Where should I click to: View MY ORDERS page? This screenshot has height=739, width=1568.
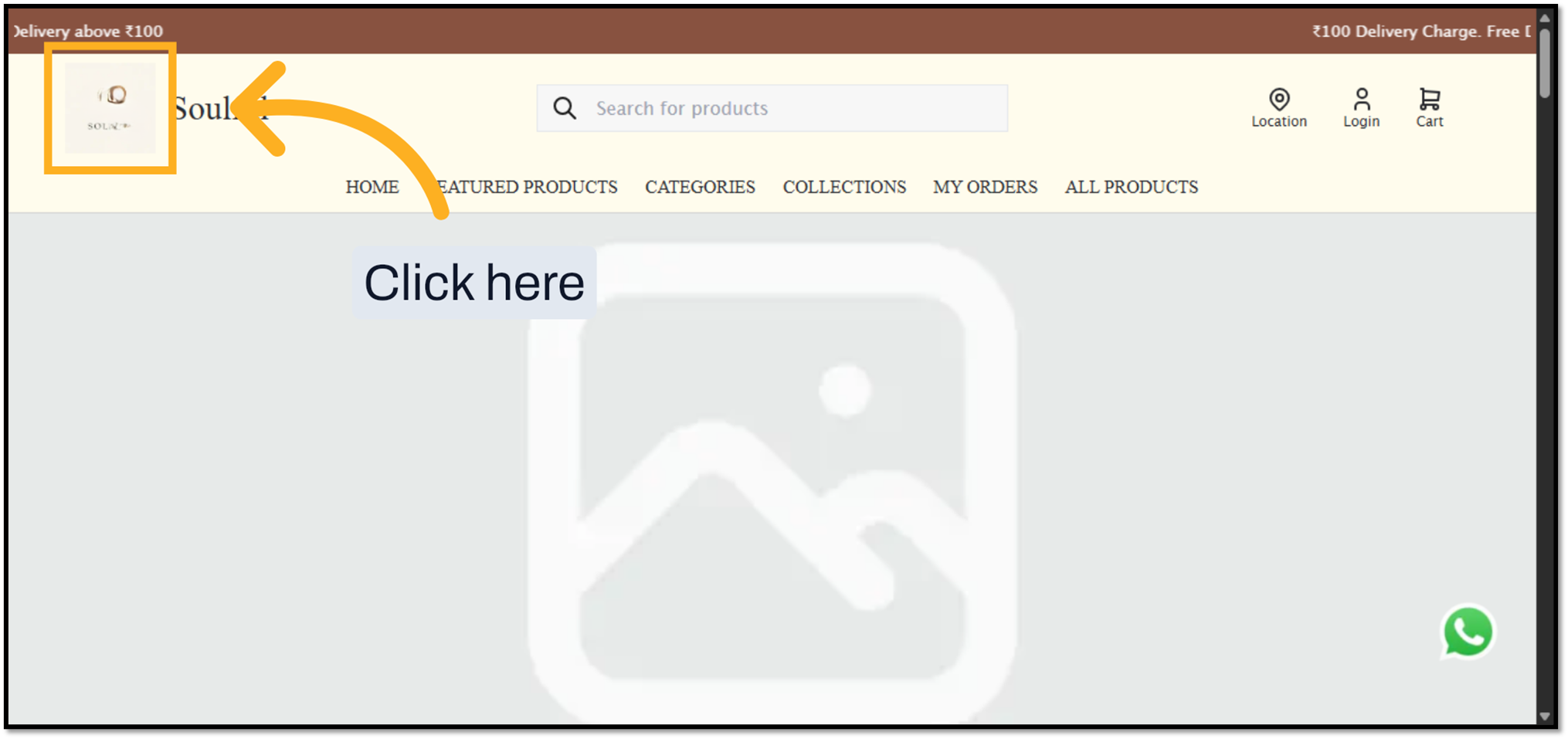(985, 187)
